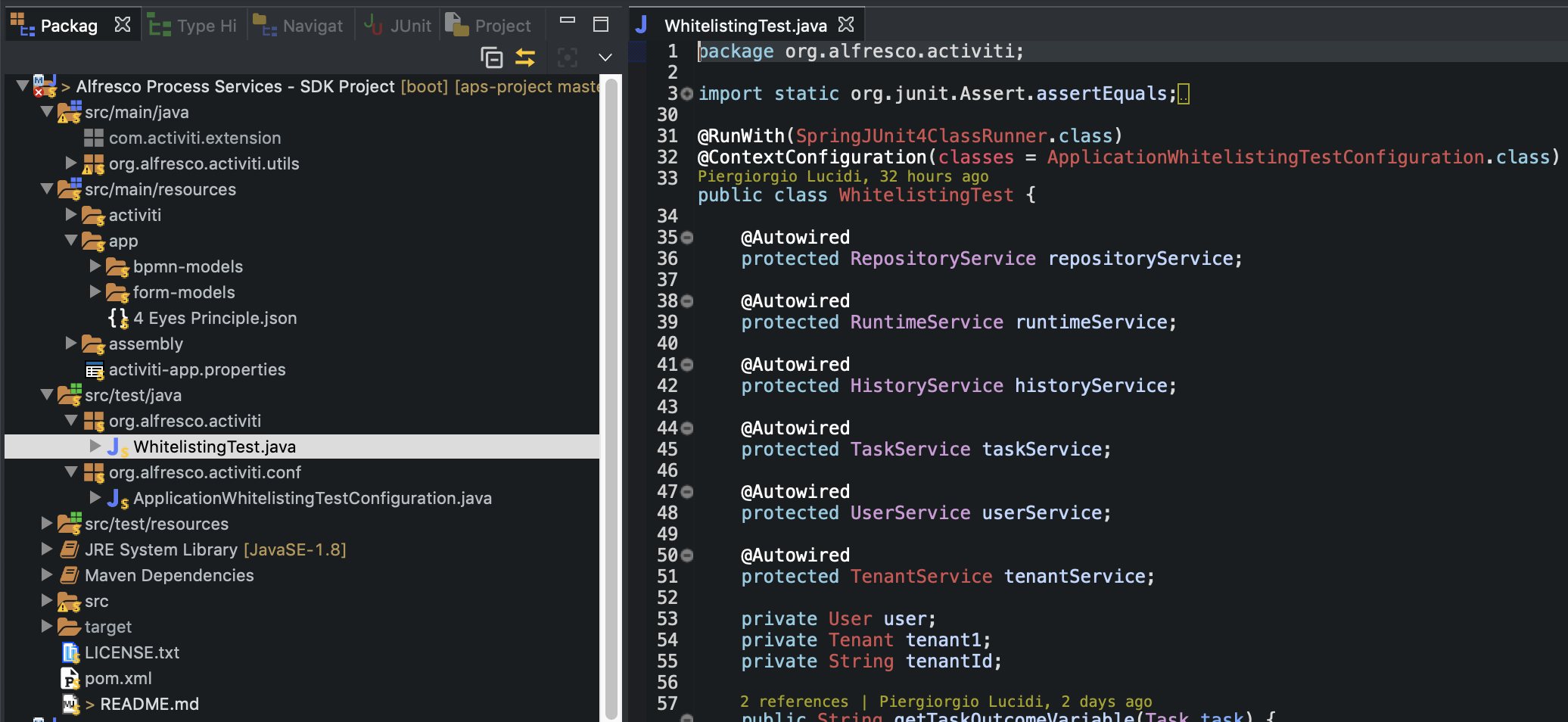Collapse the Alfresco Process Services project node
Viewport: 1568px width, 722px height.
tap(23, 86)
